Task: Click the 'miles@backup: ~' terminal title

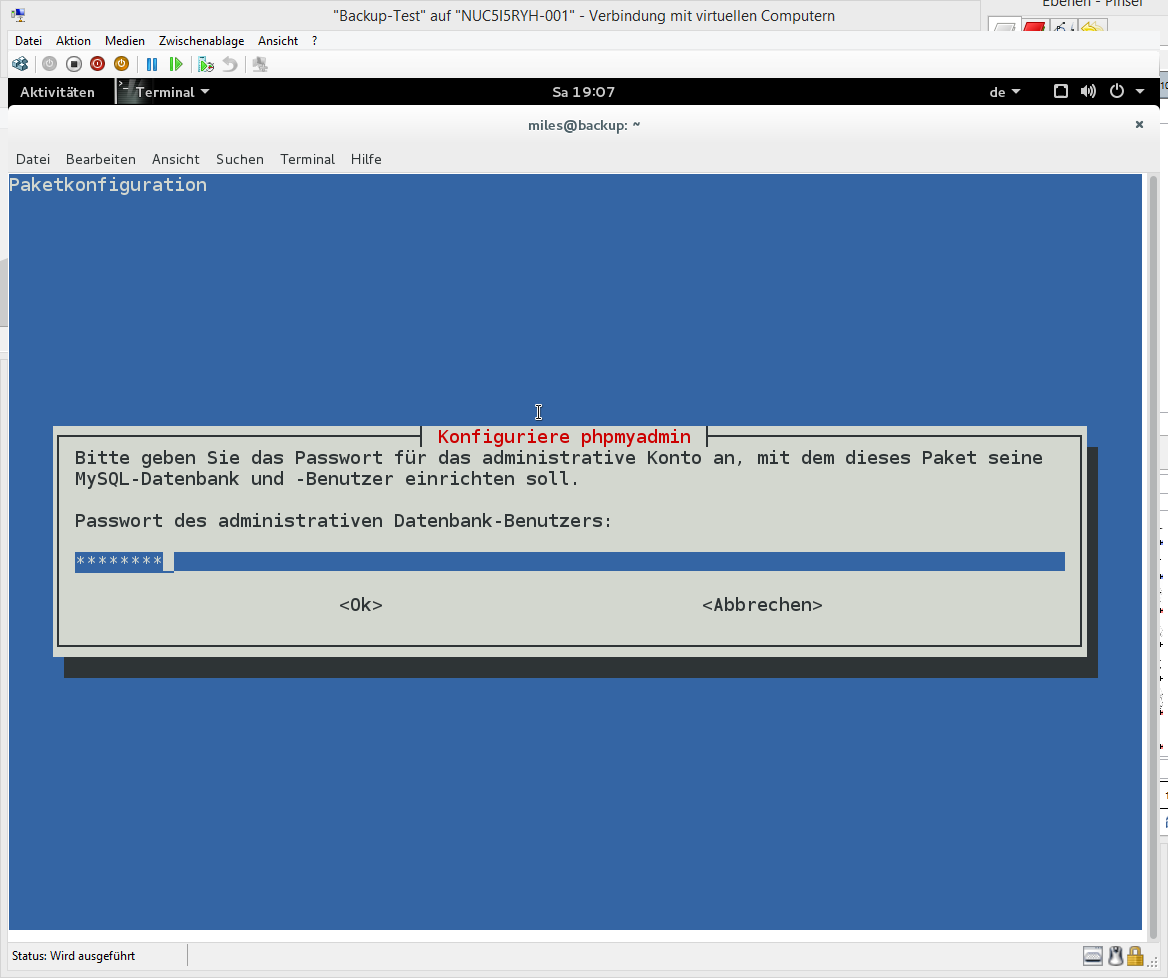Action: pyautogui.click(x=584, y=125)
